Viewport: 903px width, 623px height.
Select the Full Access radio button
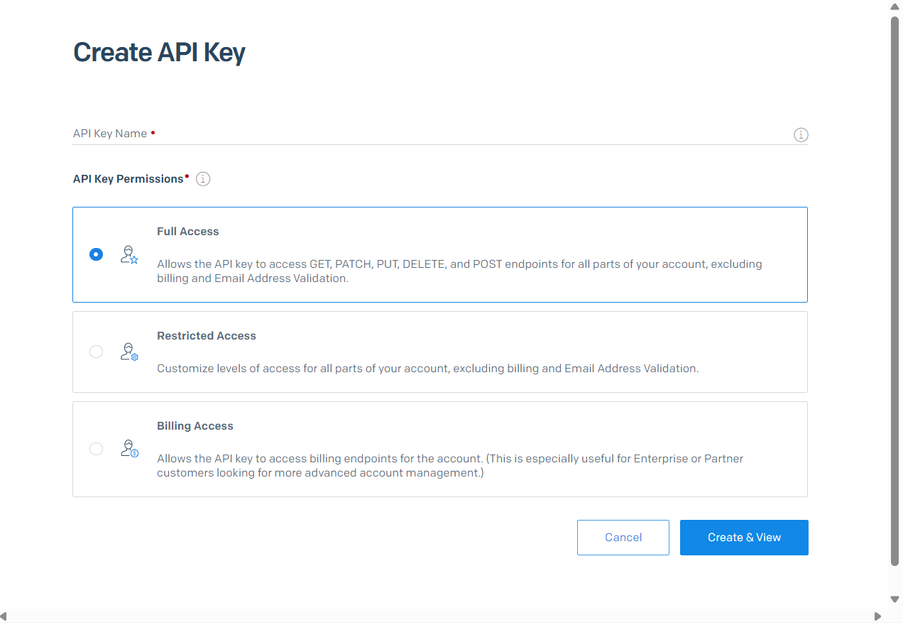point(96,254)
